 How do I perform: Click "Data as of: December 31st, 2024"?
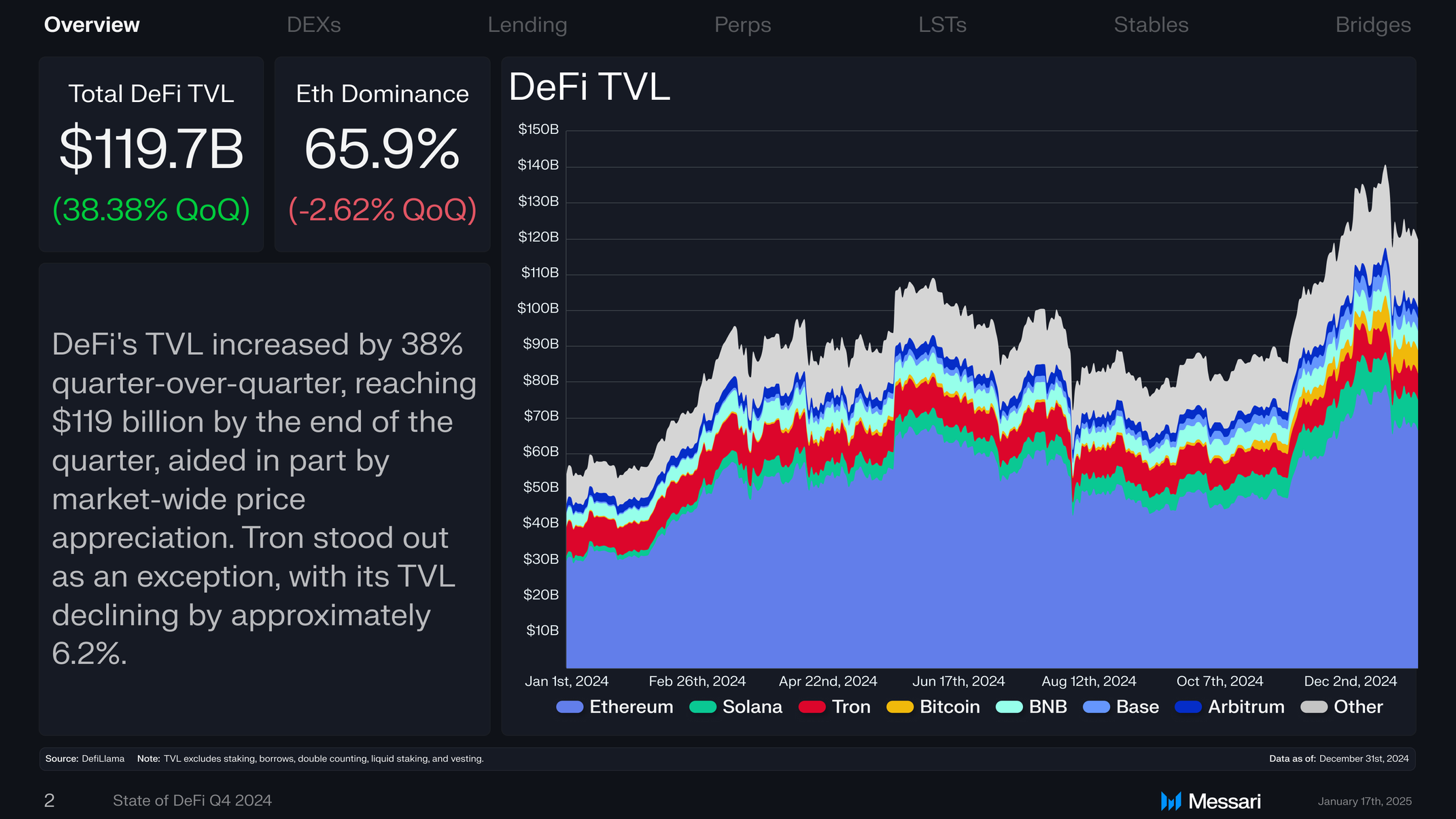[1339, 759]
